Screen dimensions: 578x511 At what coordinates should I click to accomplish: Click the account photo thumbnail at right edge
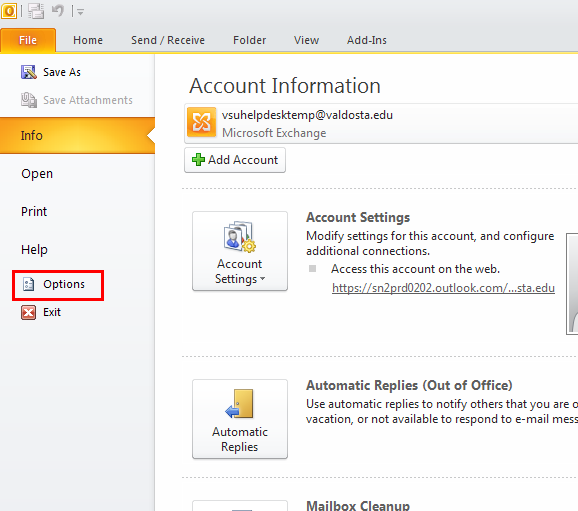click(572, 284)
